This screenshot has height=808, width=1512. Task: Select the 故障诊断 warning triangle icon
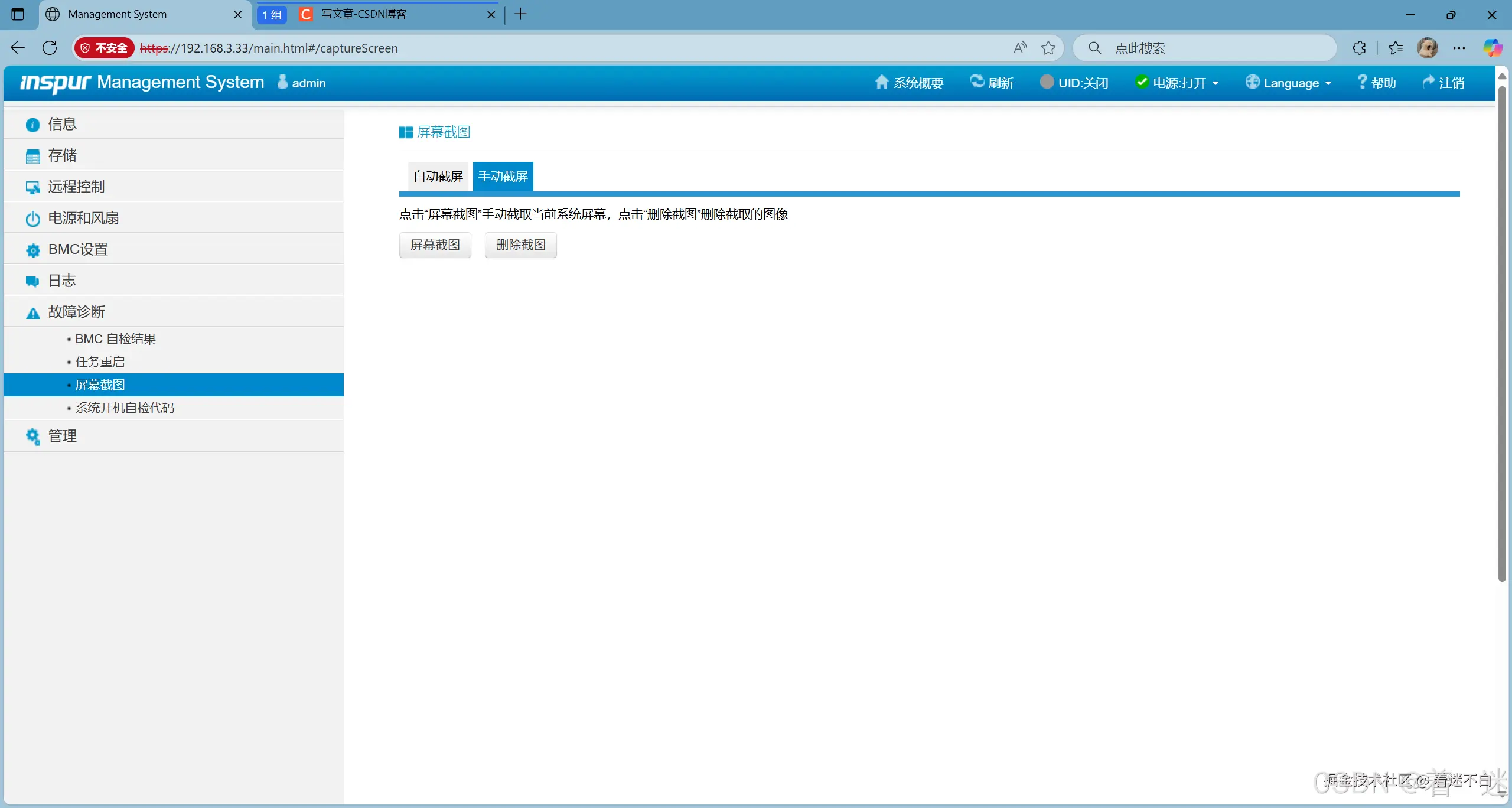coord(32,312)
